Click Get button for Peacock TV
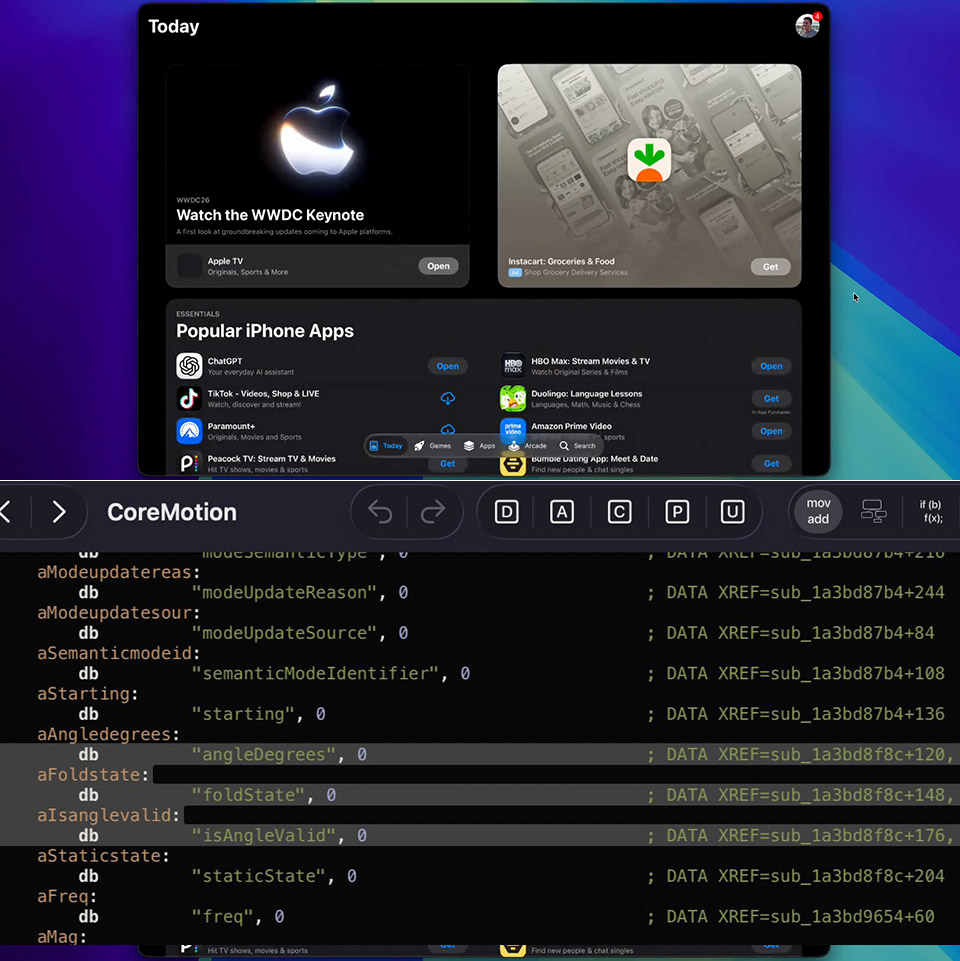Viewport: 960px width, 961px height. pyautogui.click(x=448, y=464)
